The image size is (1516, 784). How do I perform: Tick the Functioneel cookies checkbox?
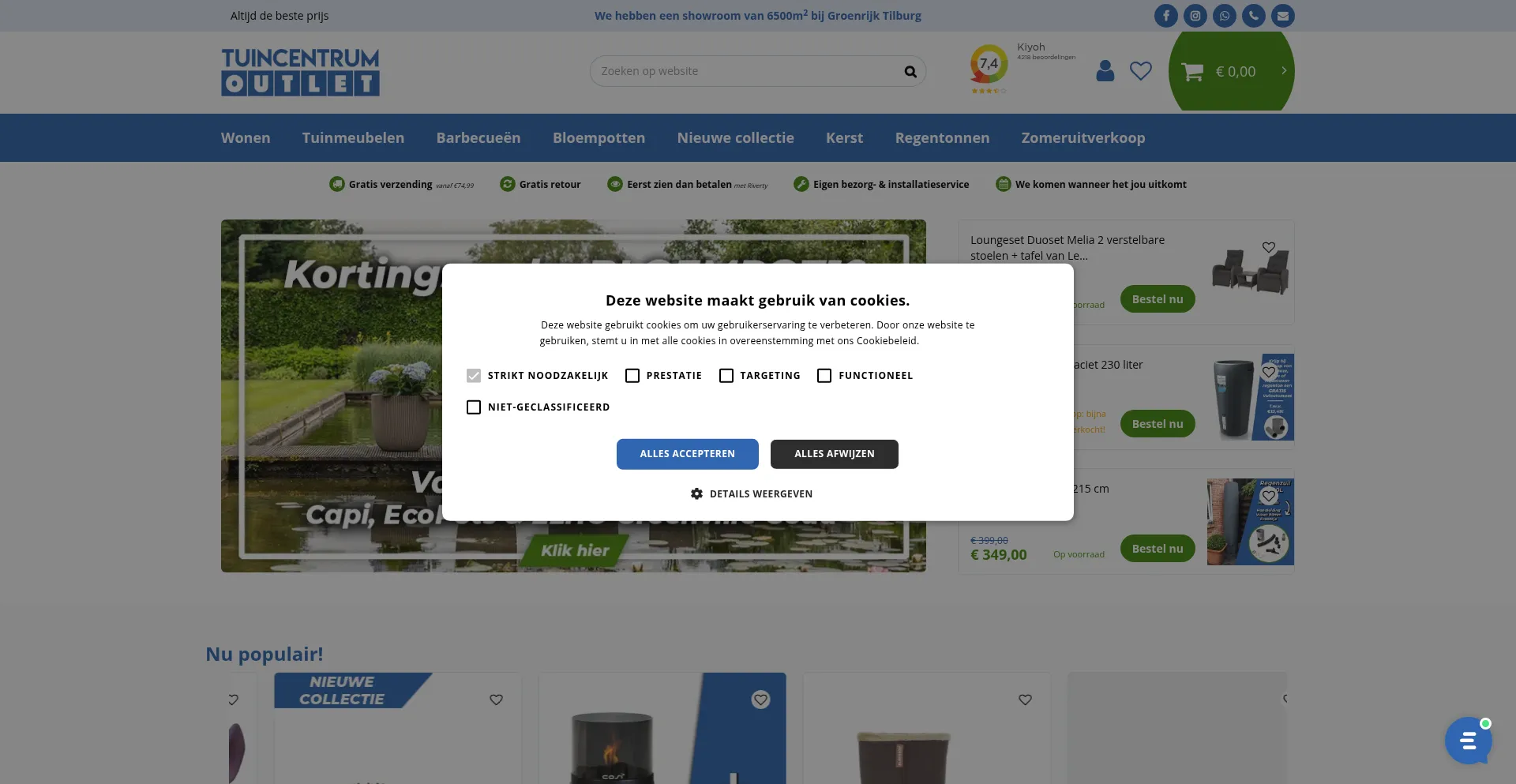tap(824, 376)
